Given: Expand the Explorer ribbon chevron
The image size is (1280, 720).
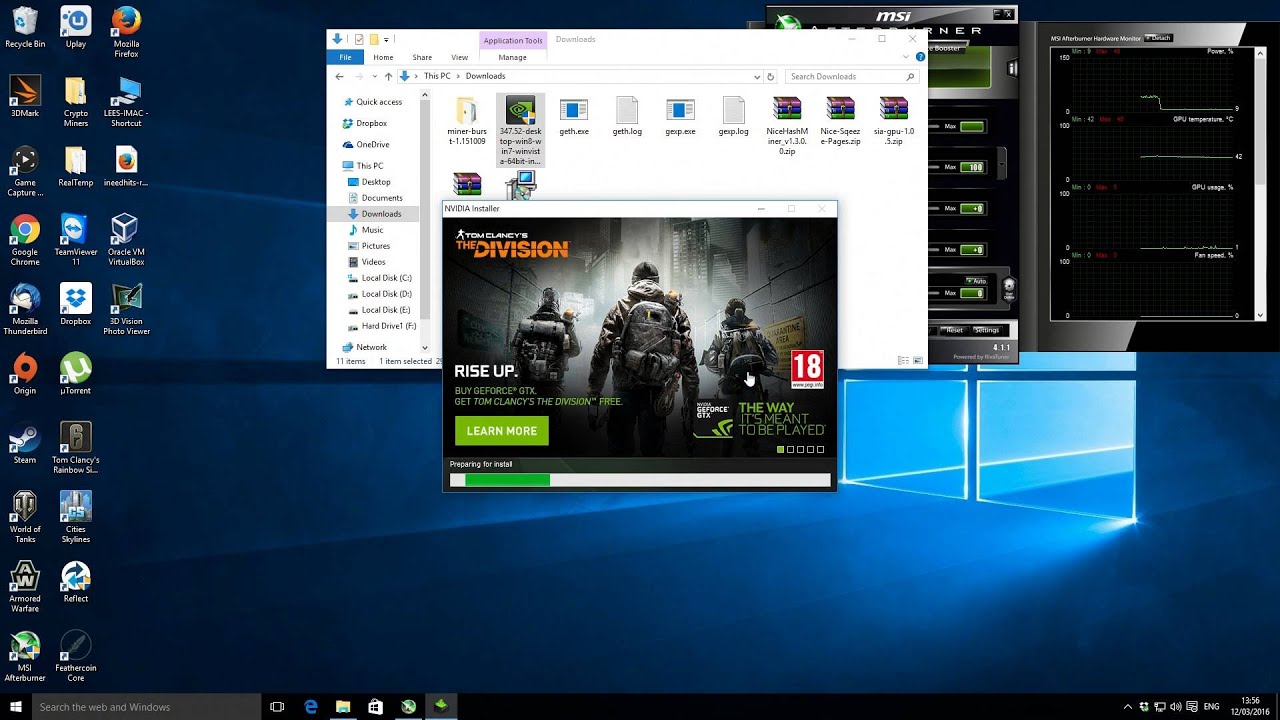Looking at the screenshot, I should (x=908, y=57).
